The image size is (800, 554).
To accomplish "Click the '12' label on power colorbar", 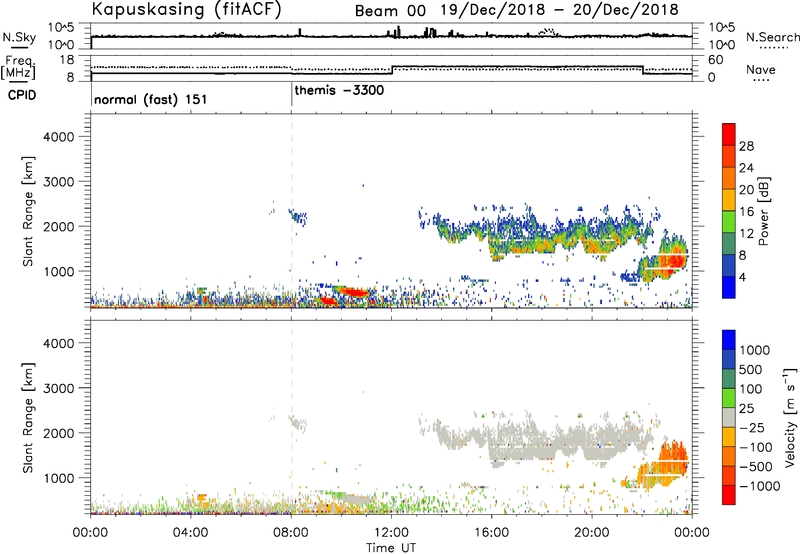I will point(746,234).
